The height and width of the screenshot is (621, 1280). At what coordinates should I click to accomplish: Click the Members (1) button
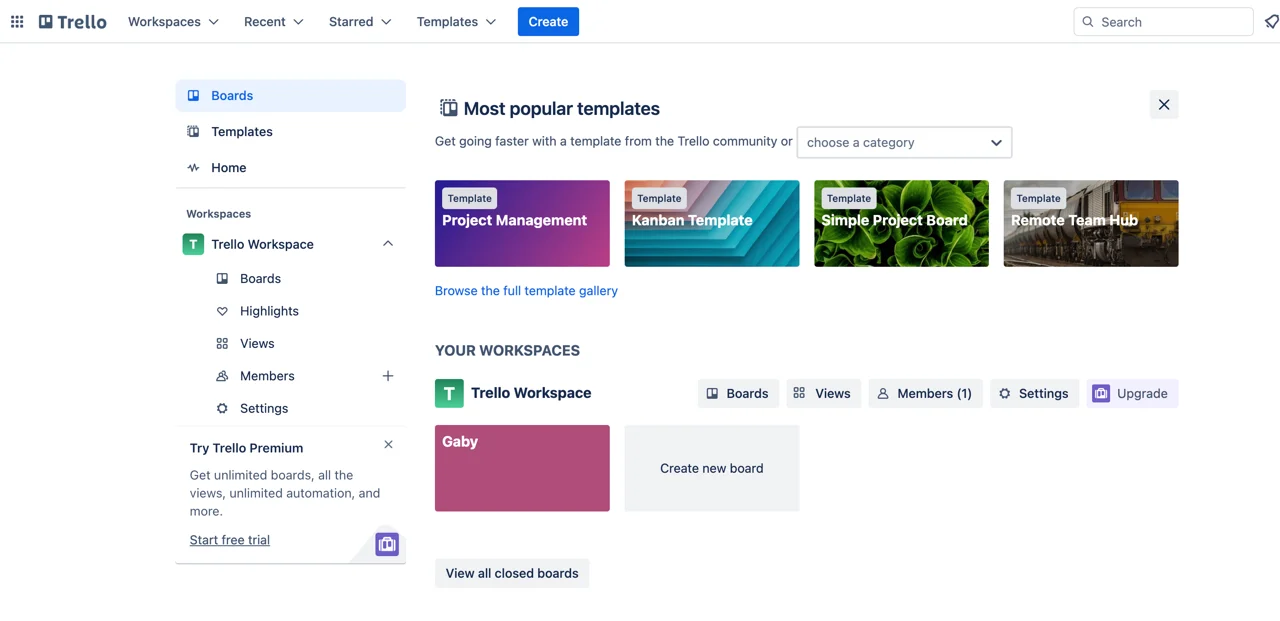coord(925,393)
